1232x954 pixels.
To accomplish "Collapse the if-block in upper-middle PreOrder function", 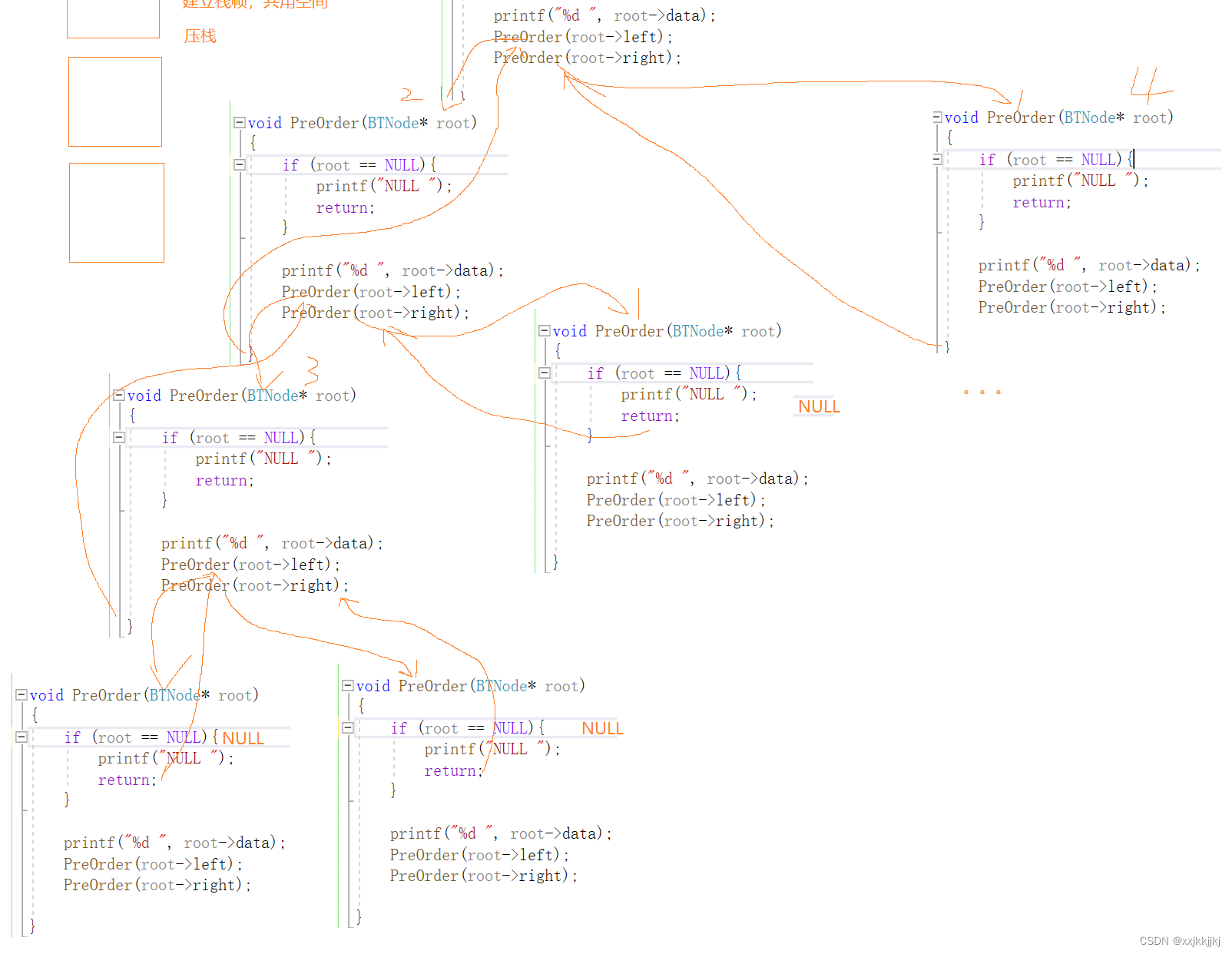I will click(240, 164).
